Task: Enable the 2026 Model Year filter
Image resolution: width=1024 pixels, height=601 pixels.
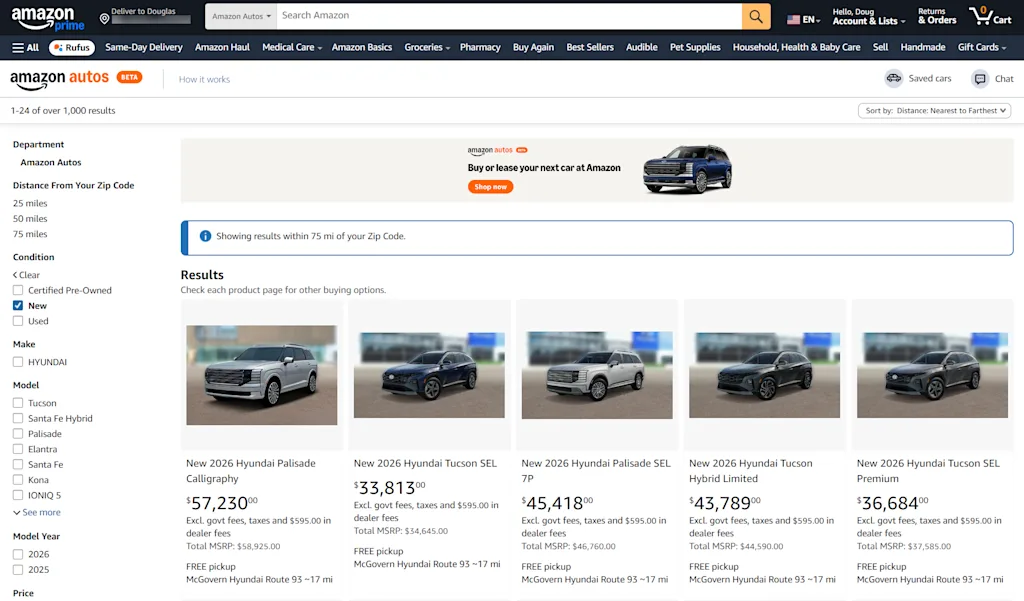Action: (x=16, y=553)
